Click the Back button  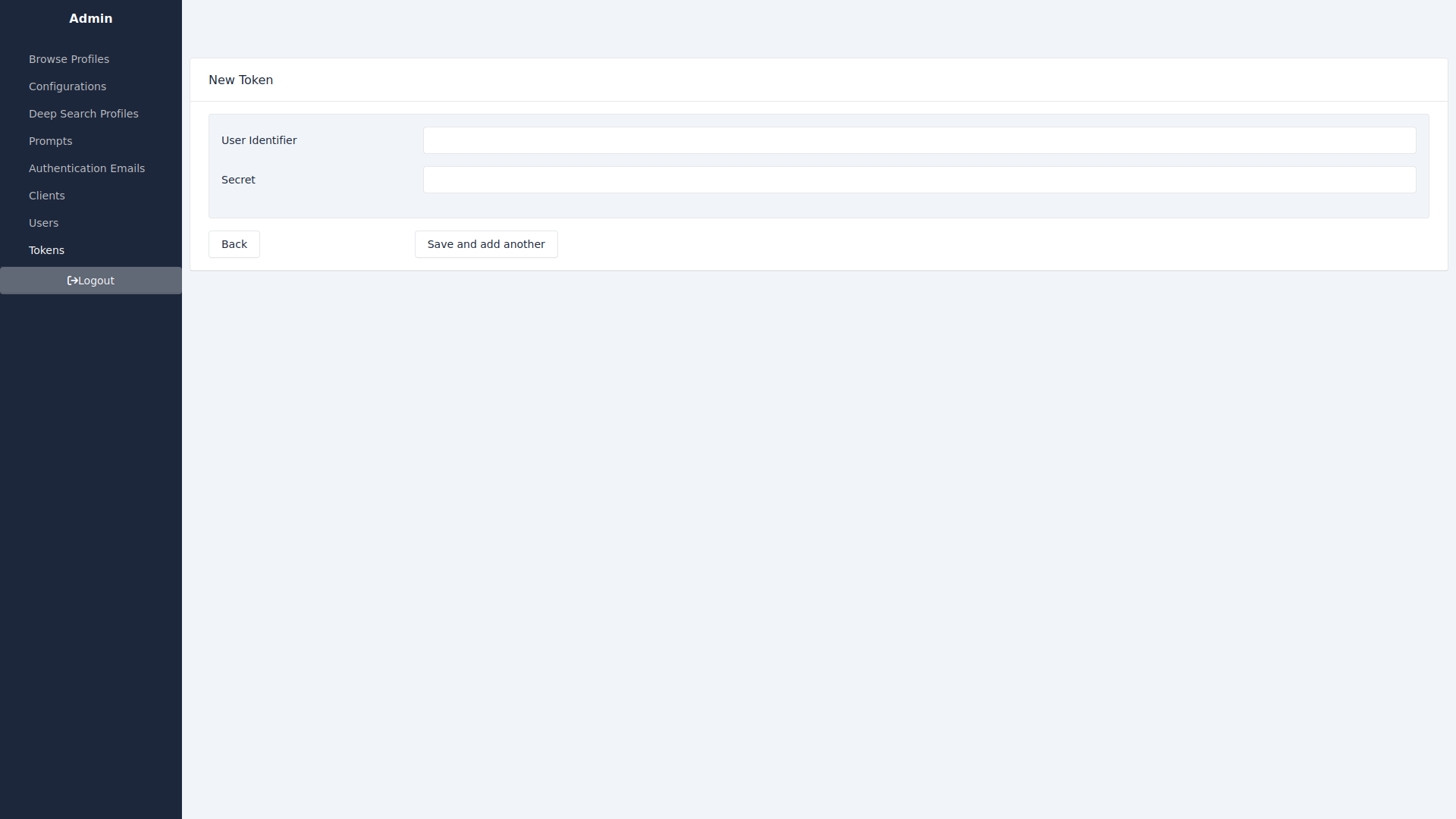coord(234,244)
